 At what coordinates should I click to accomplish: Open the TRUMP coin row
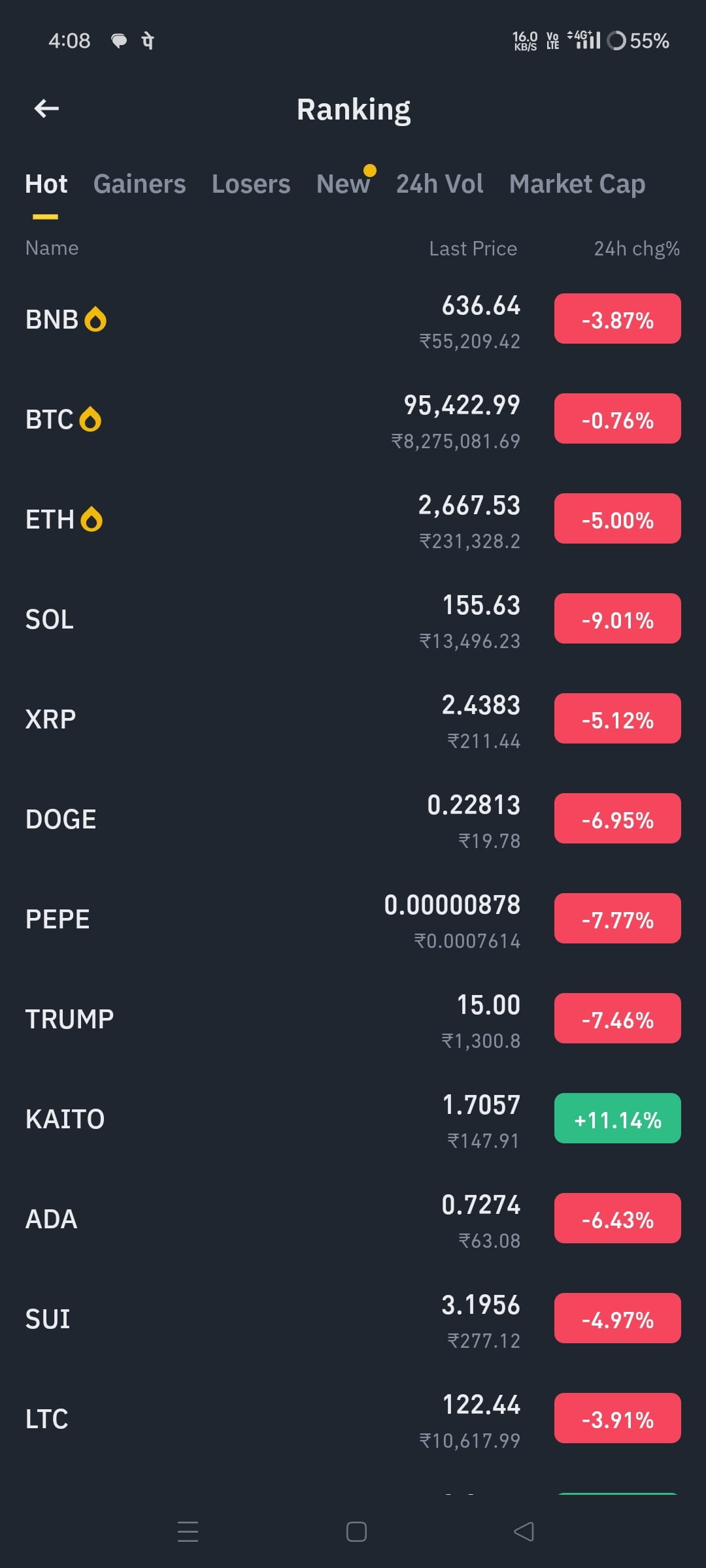click(353, 1019)
